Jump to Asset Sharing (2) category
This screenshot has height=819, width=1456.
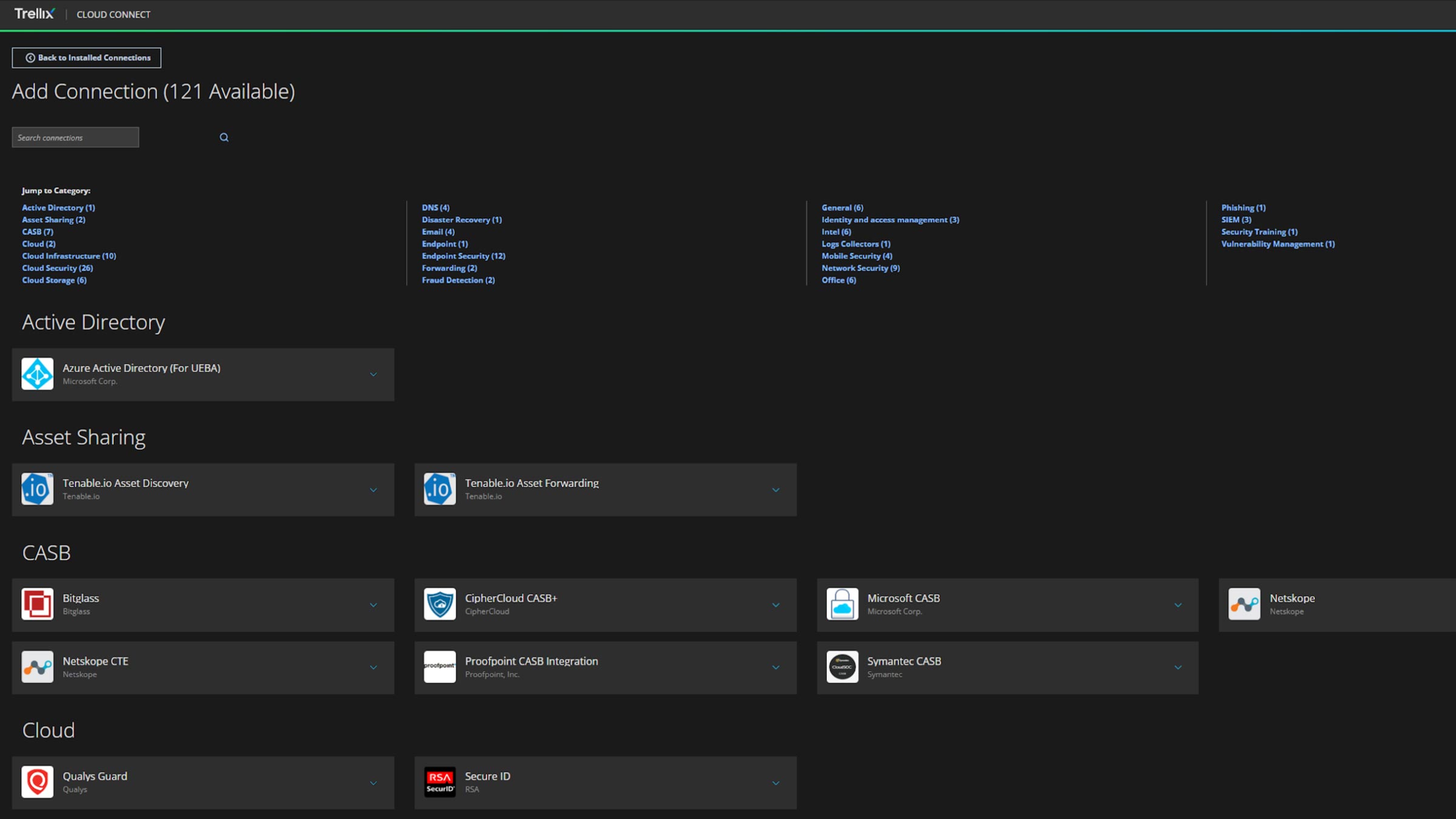[x=54, y=220]
